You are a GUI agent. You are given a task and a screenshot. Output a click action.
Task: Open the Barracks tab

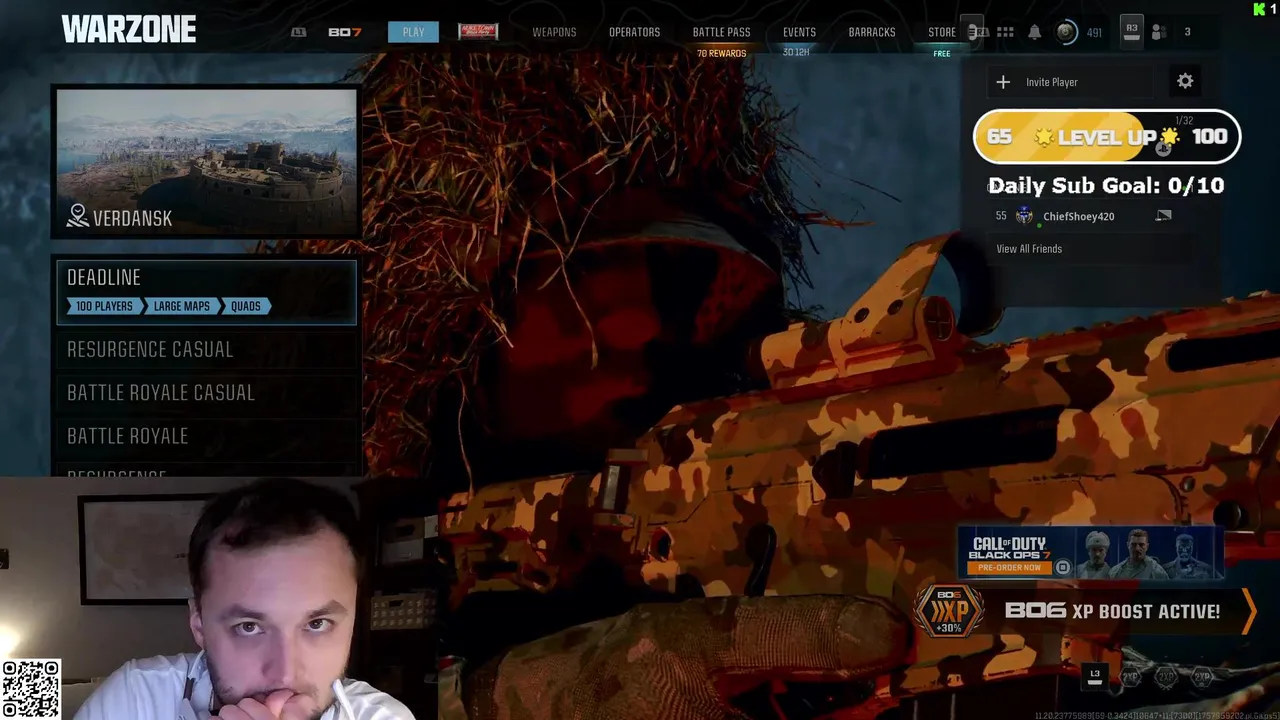click(x=872, y=32)
